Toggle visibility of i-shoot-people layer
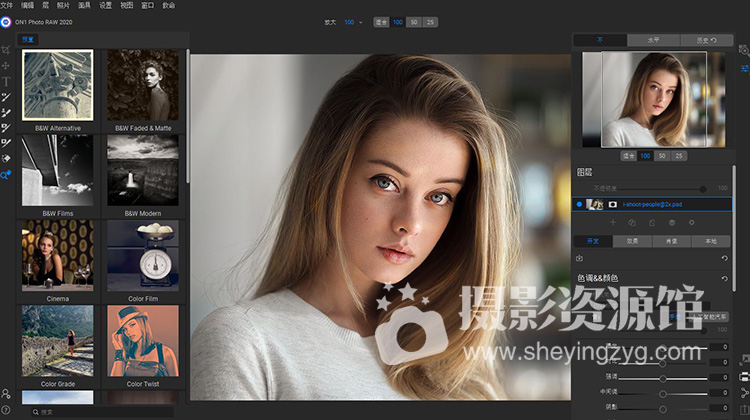This screenshot has width=750, height=420. point(579,204)
